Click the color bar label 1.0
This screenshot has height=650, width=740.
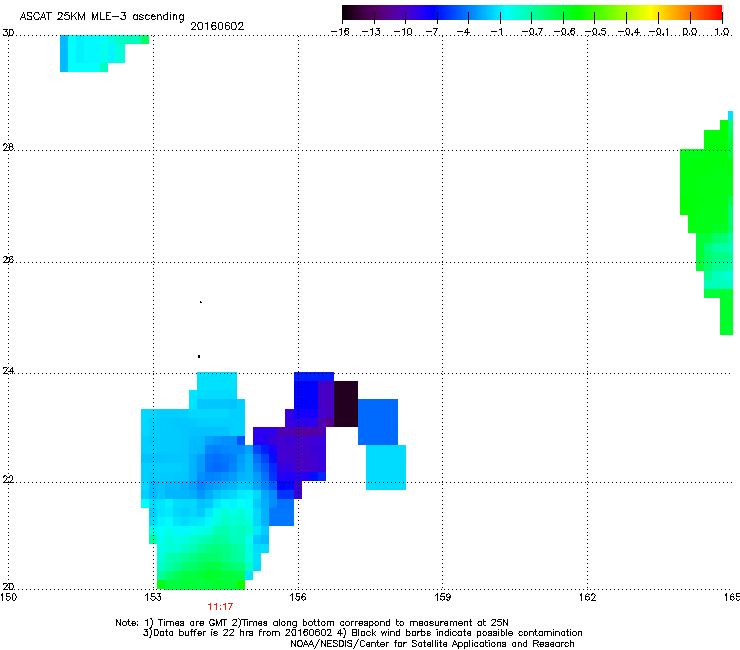(x=722, y=32)
